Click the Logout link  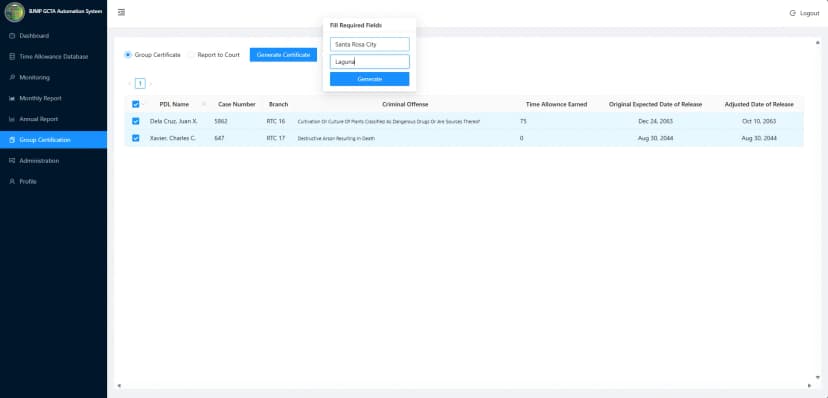[x=810, y=13]
